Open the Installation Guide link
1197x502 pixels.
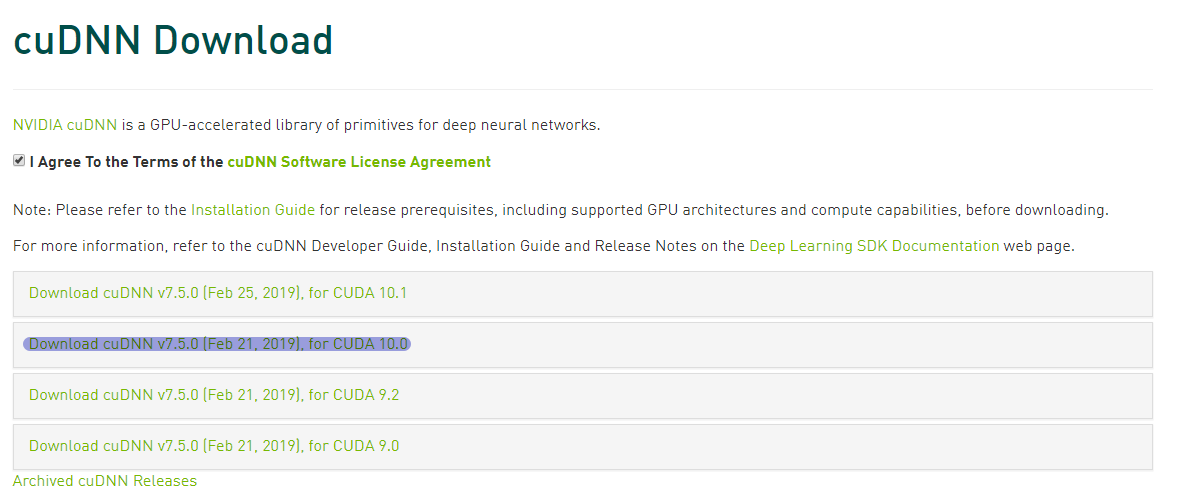(x=253, y=210)
